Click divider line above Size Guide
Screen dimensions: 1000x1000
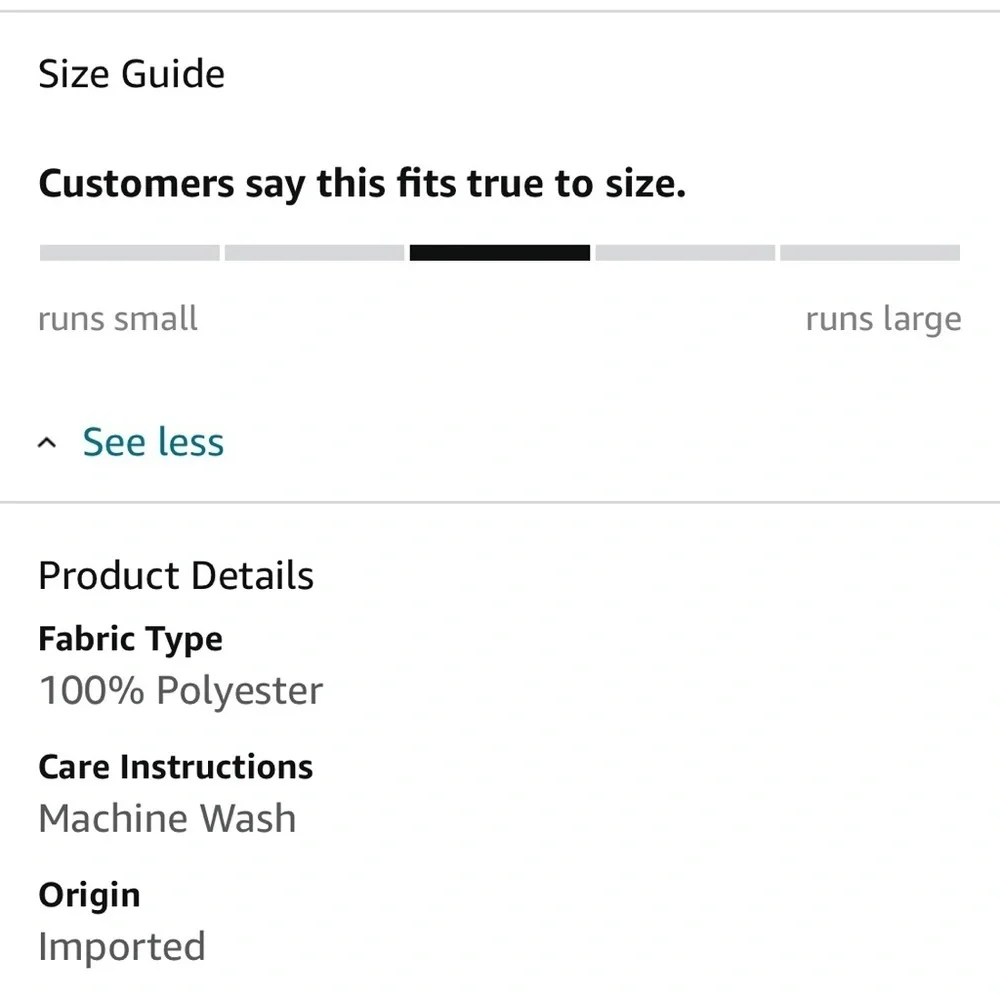coord(500,11)
